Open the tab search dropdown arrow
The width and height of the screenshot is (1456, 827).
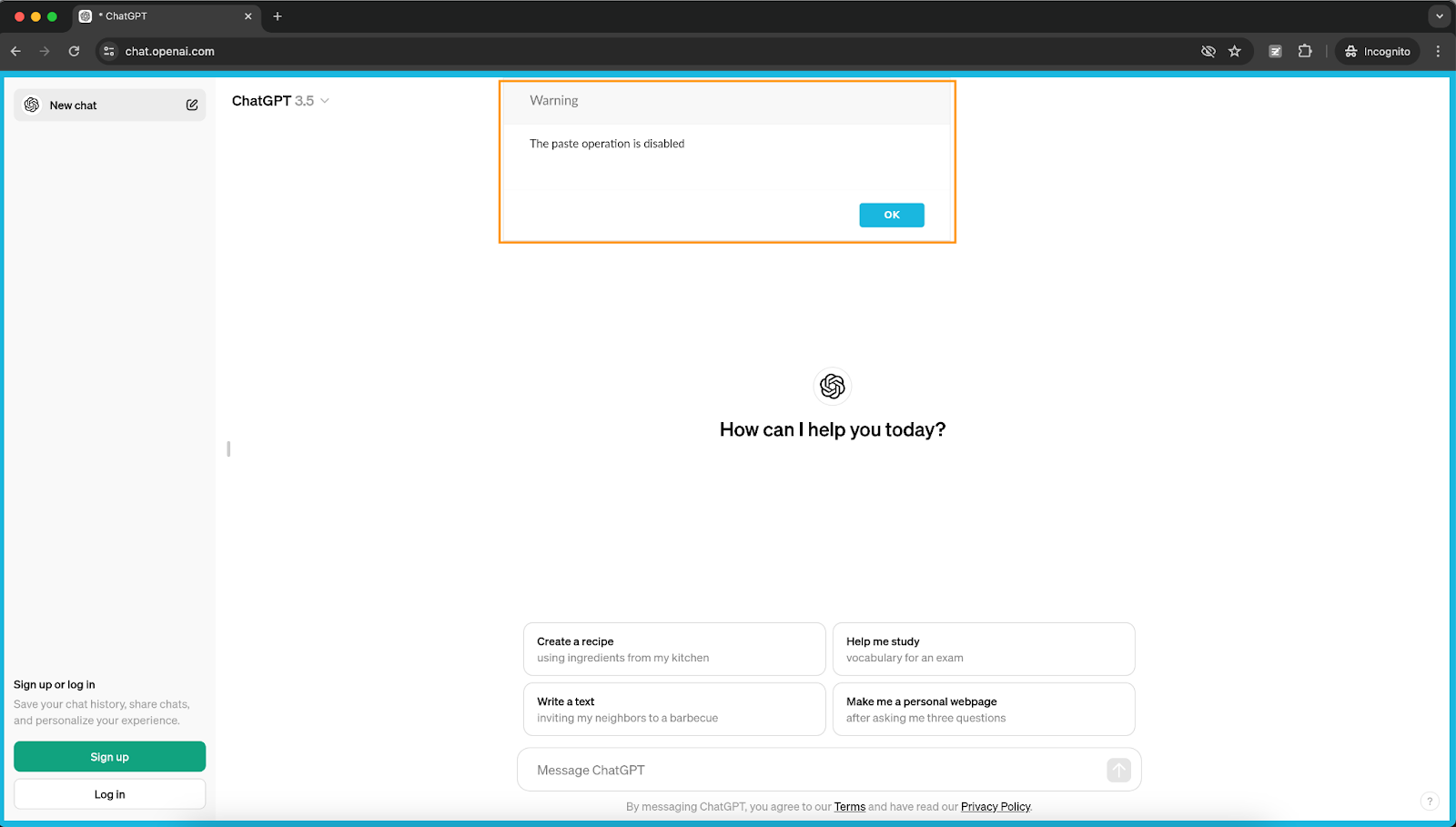pos(1439,16)
